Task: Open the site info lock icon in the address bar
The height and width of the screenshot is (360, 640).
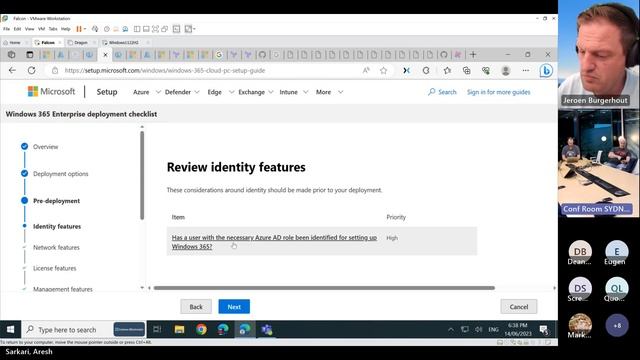Action: tap(55, 71)
